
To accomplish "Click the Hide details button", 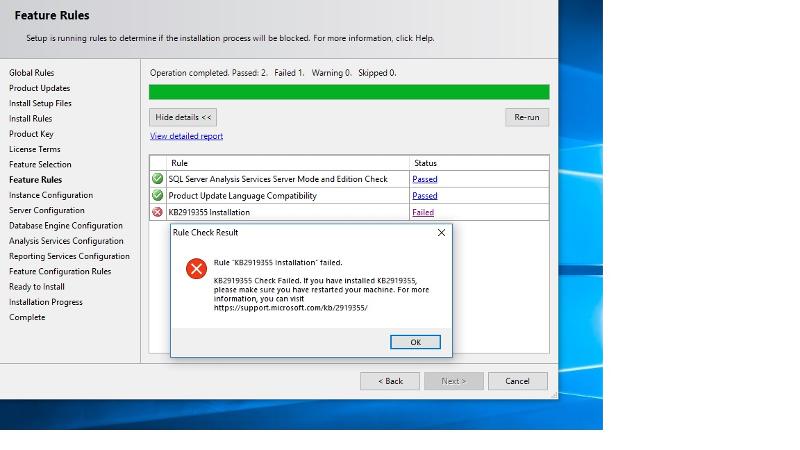I will 183,117.
